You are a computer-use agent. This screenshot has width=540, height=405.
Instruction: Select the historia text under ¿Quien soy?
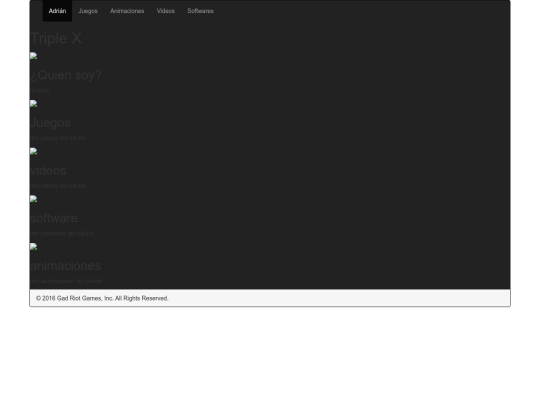point(40,91)
